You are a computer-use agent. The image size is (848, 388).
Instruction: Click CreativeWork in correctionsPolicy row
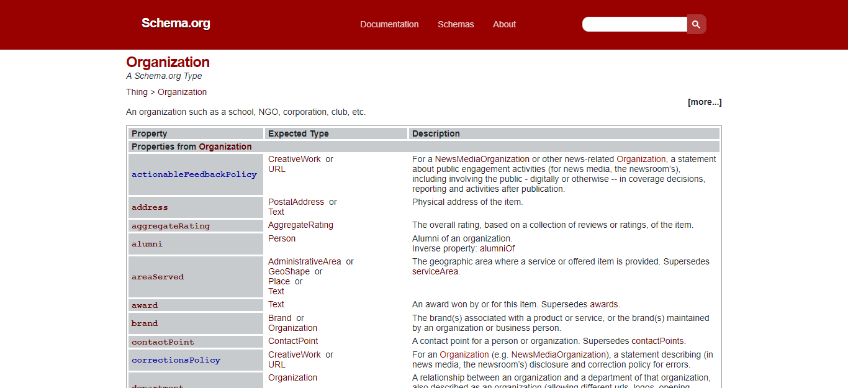click(x=295, y=354)
